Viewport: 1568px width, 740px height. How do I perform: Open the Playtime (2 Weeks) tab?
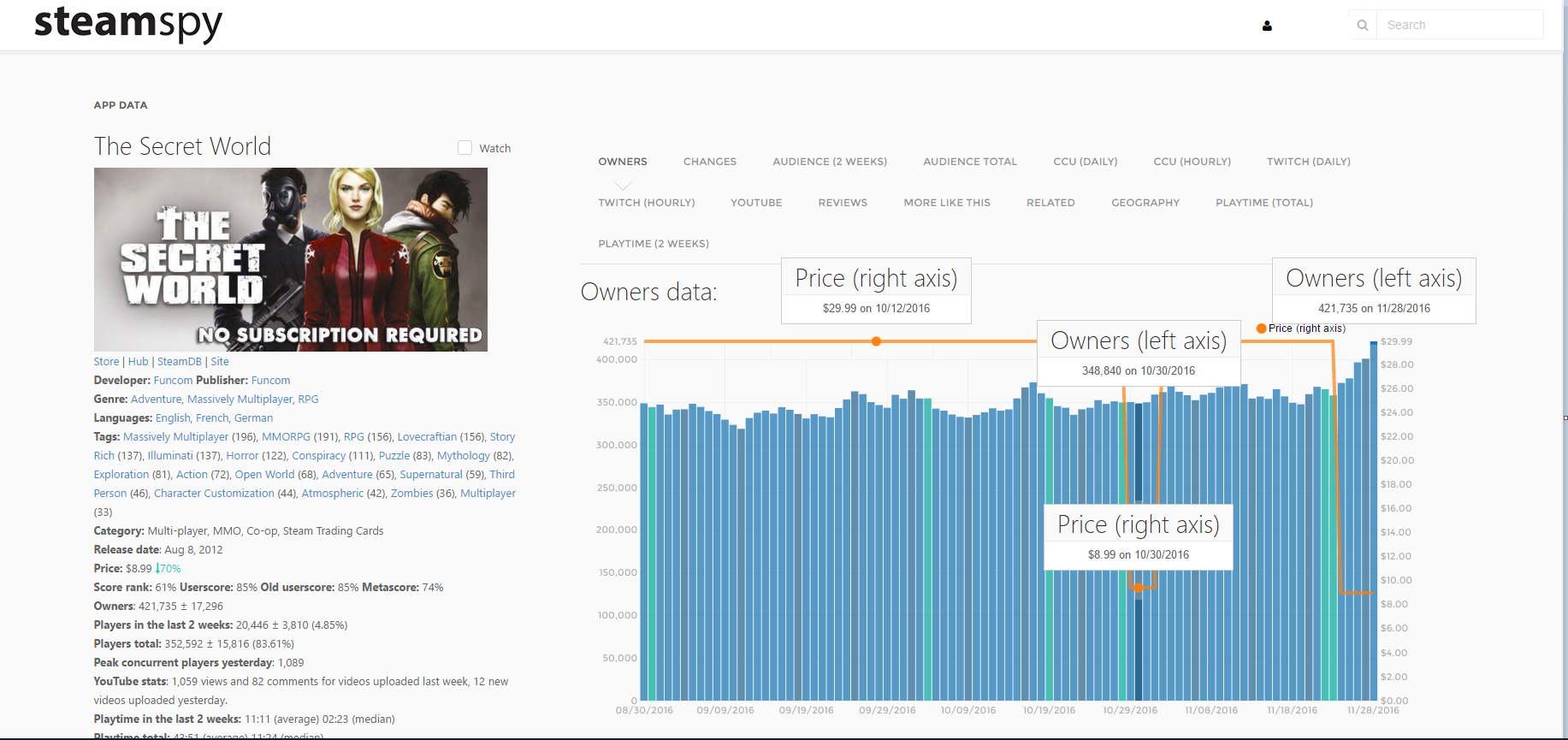click(654, 244)
